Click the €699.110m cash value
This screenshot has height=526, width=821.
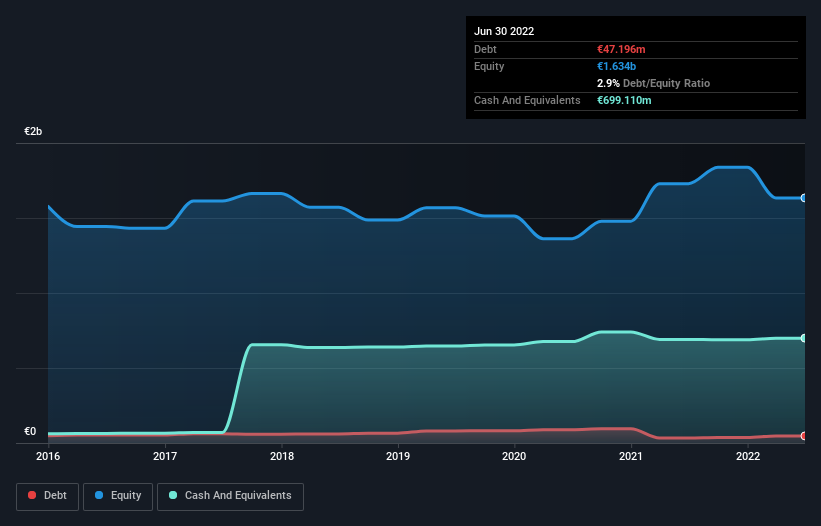(624, 100)
